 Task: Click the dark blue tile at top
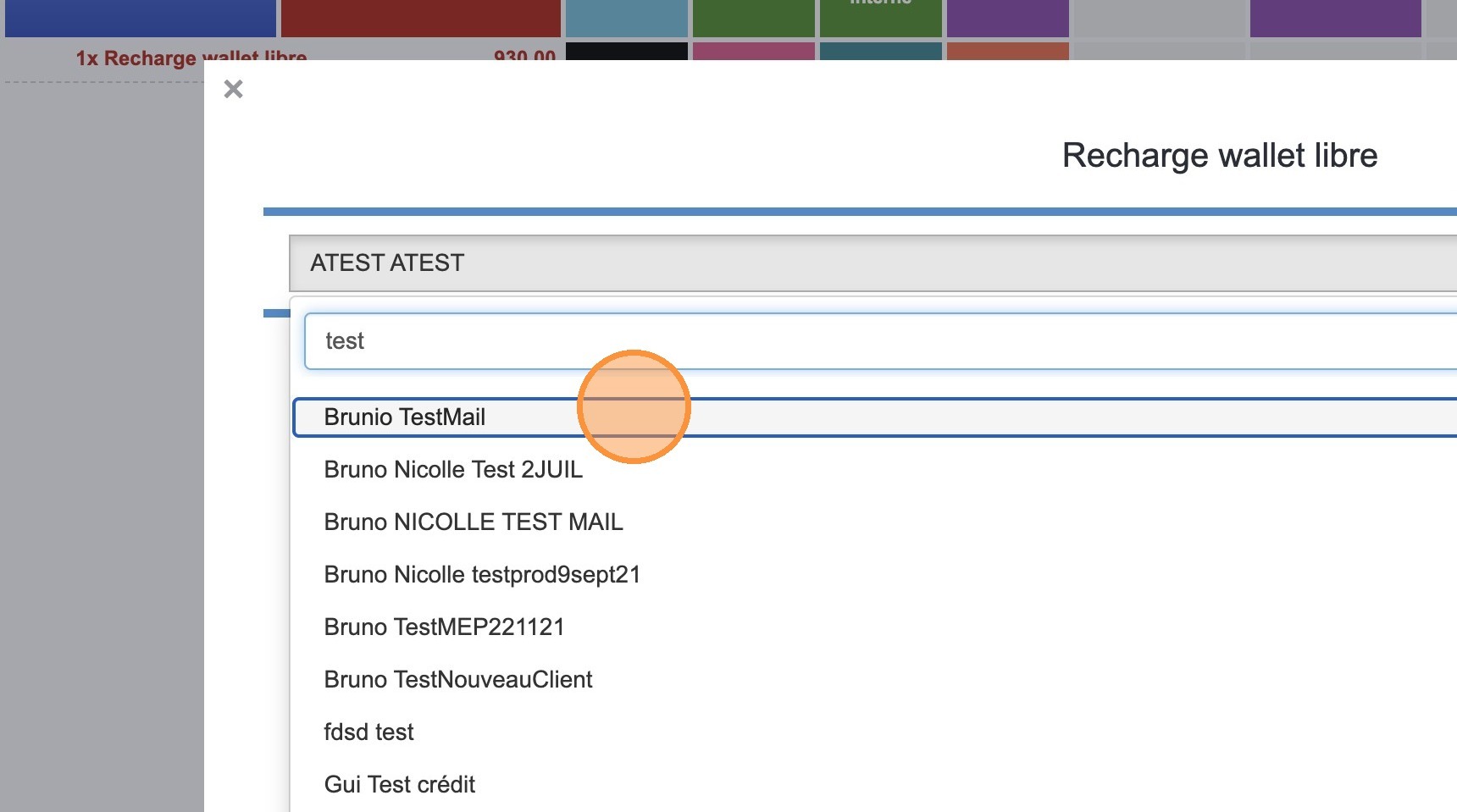pyautogui.click(x=141, y=18)
